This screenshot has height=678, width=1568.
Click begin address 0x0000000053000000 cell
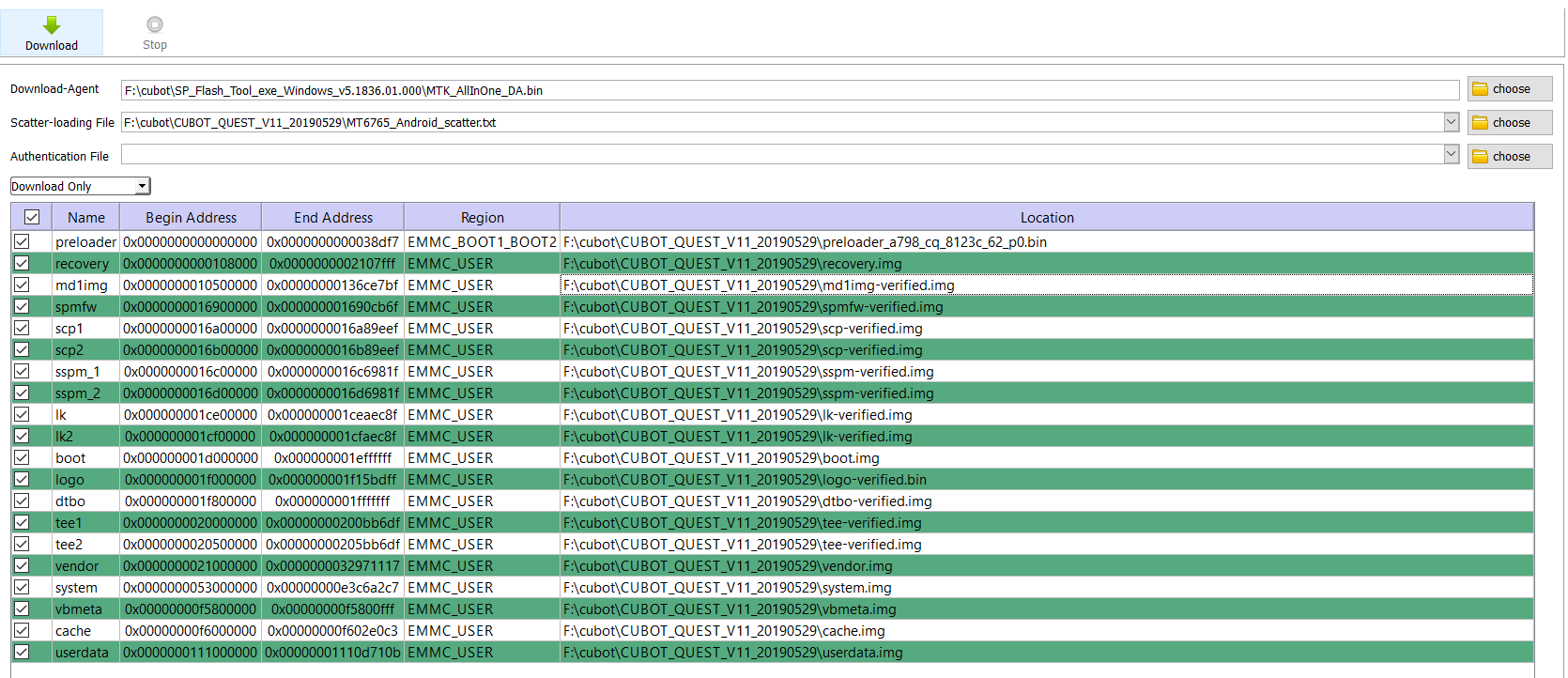click(191, 587)
